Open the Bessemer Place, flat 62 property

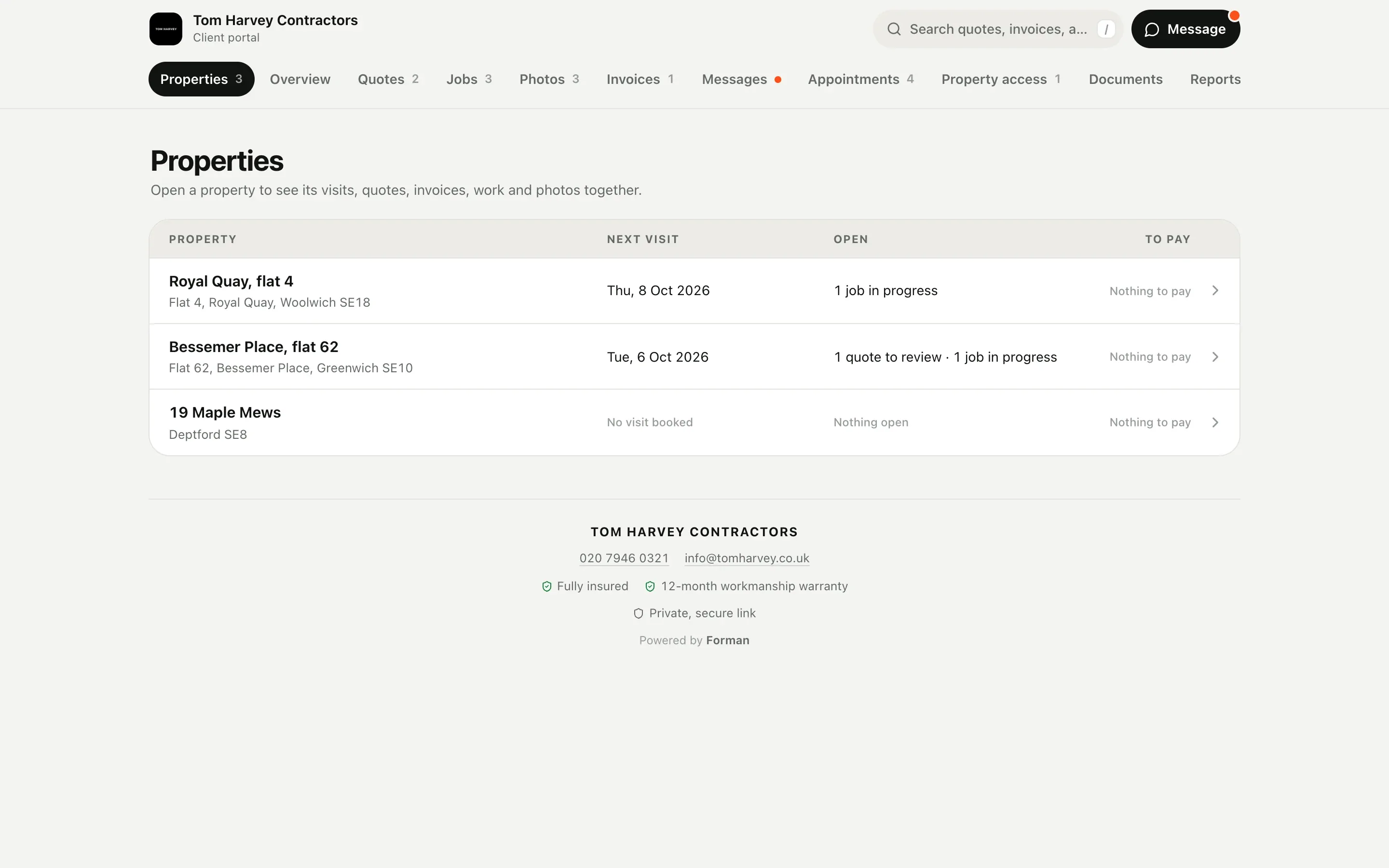click(694, 356)
